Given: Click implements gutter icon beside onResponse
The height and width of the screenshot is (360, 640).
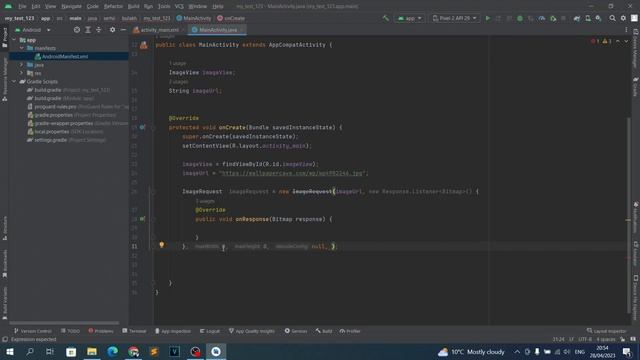Looking at the screenshot, I should [142, 219].
